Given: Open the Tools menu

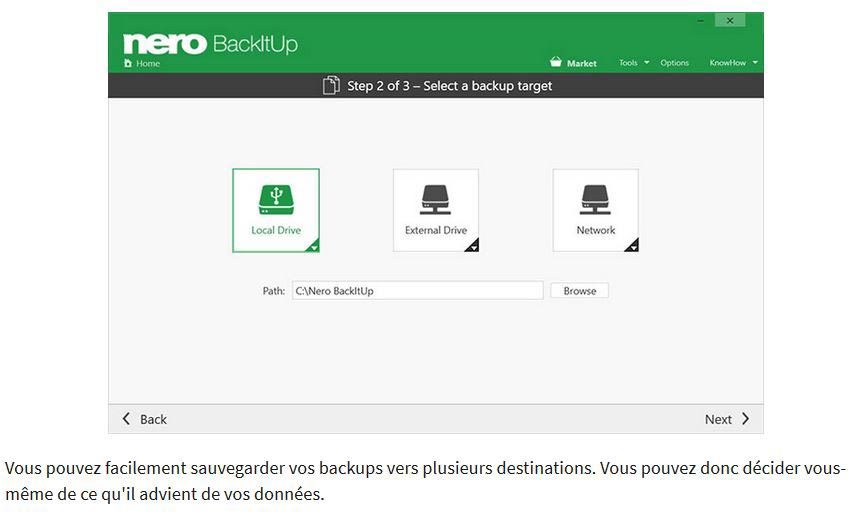Looking at the screenshot, I should pyautogui.click(x=628, y=63).
